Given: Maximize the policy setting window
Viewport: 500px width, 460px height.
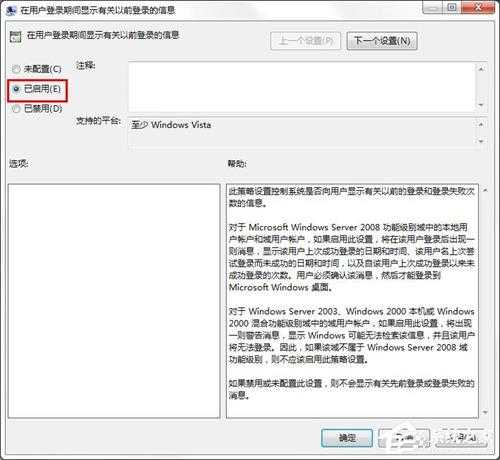Looking at the screenshot, I should pyautogui.click(x=452, y=8).
